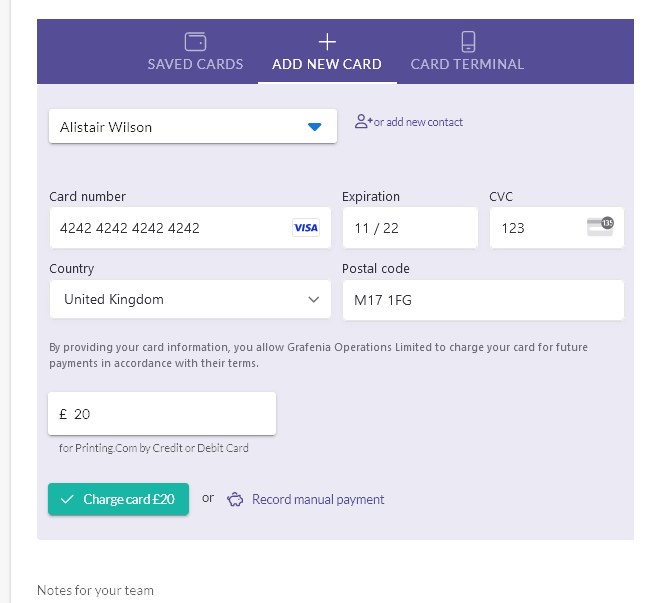The height and width of the screenshot is (603, 645).
Task: Click the checkmark icon on Charge card
Action: tap(67, 499)
